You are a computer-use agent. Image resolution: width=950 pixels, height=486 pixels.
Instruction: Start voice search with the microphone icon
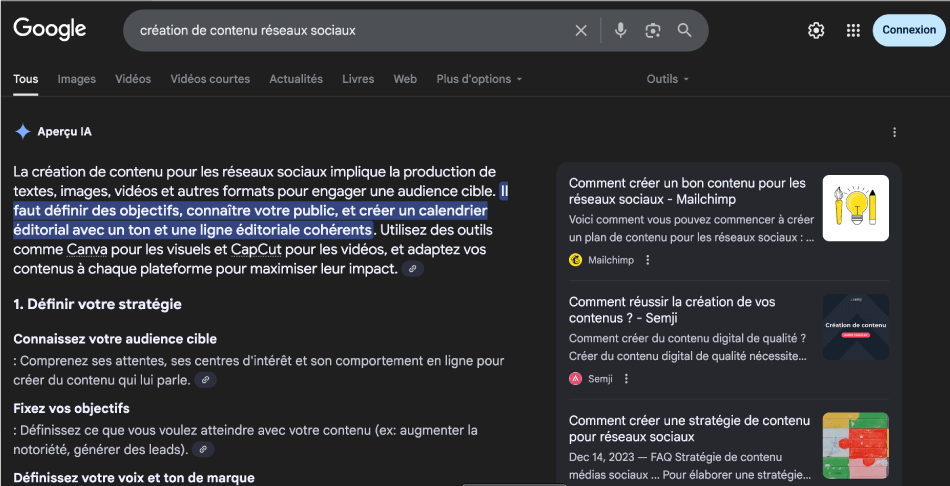(620, 30)
